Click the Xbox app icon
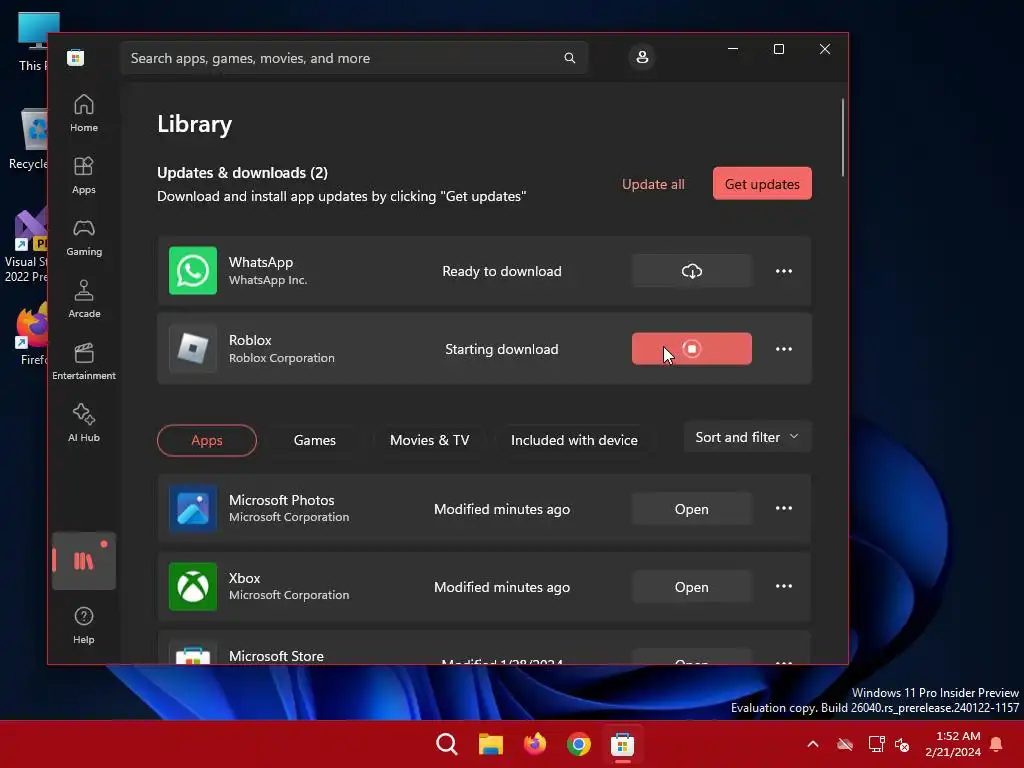Viewport: 1024px width, 768px height. click(193, 586)
